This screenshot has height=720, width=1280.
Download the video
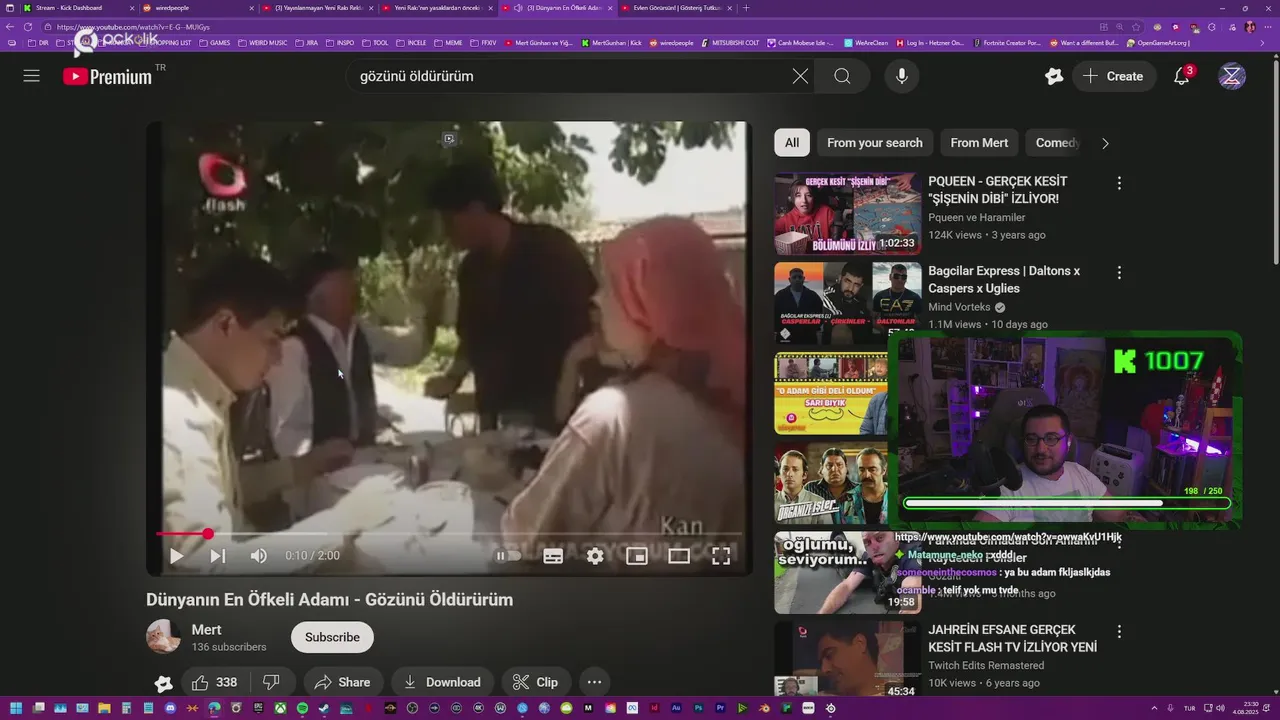tap(442, 682)
